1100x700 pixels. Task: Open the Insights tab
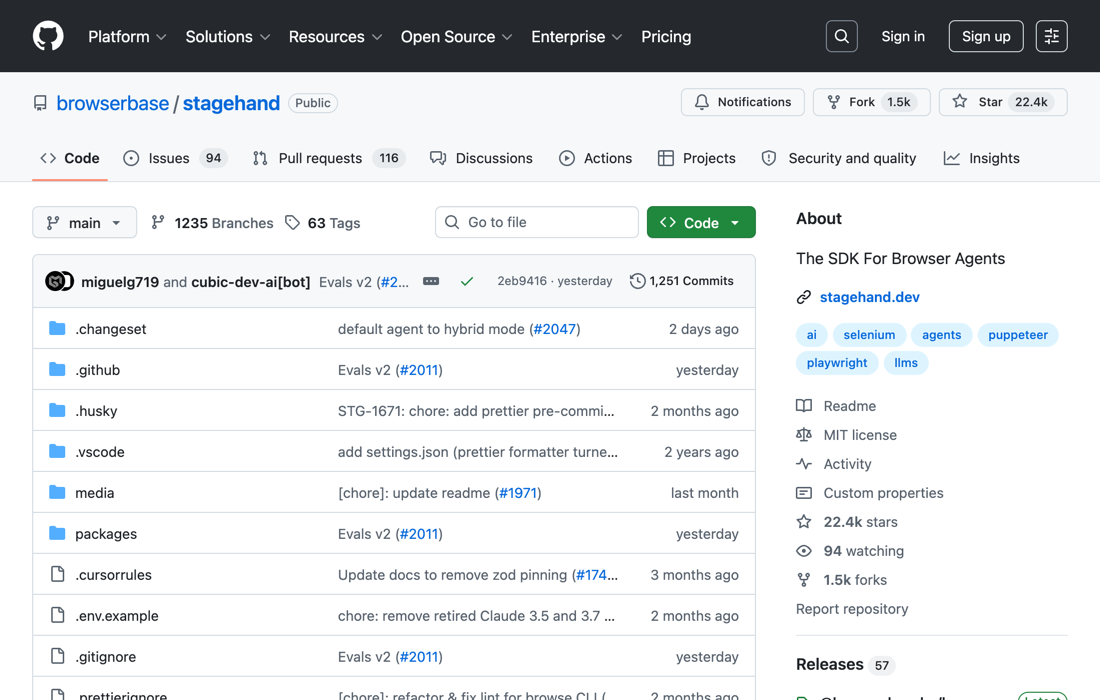point(981,159)
